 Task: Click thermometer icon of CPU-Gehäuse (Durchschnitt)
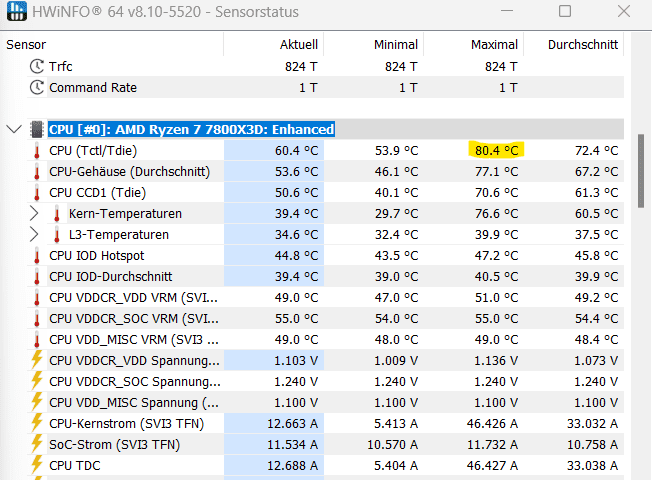click(37, 171)
